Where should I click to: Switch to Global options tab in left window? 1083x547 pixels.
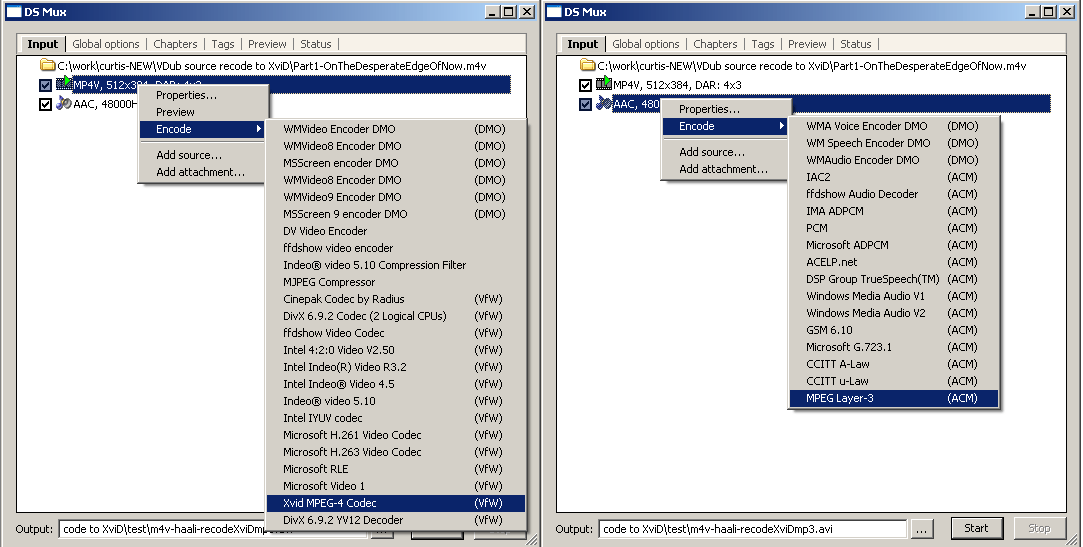(106, 44)
